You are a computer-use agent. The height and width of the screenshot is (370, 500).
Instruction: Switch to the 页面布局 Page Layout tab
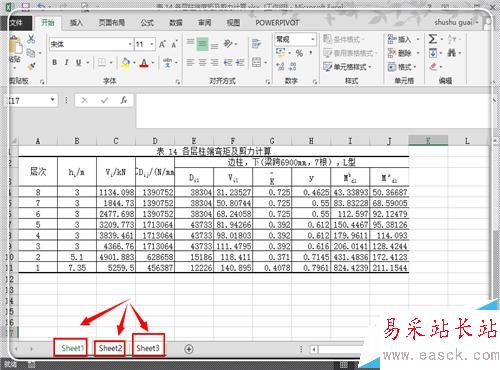point(112,23)
